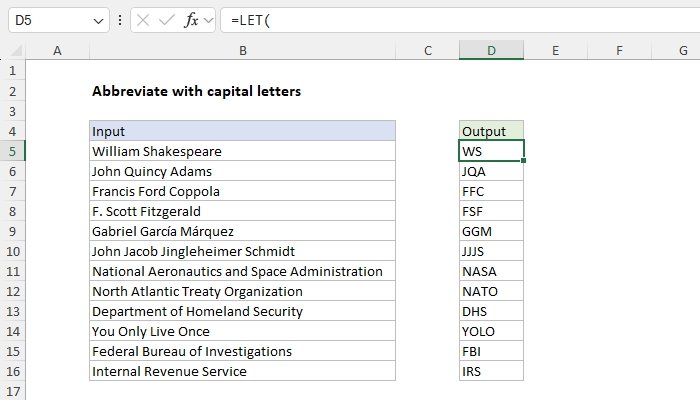700x400 pixels.
Task: Select column B header
Action: [x=242, y=50]
